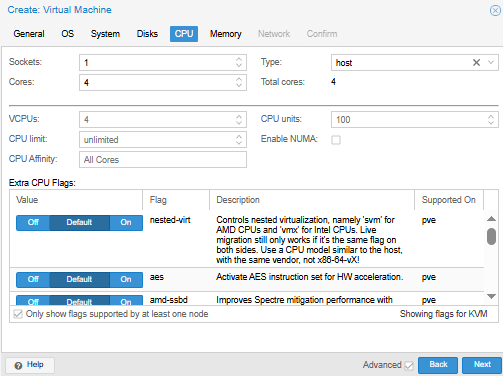Click the Sockets spinner arrows
The height and width of the screenshot is (376, 503).
[x=239, y=62]
